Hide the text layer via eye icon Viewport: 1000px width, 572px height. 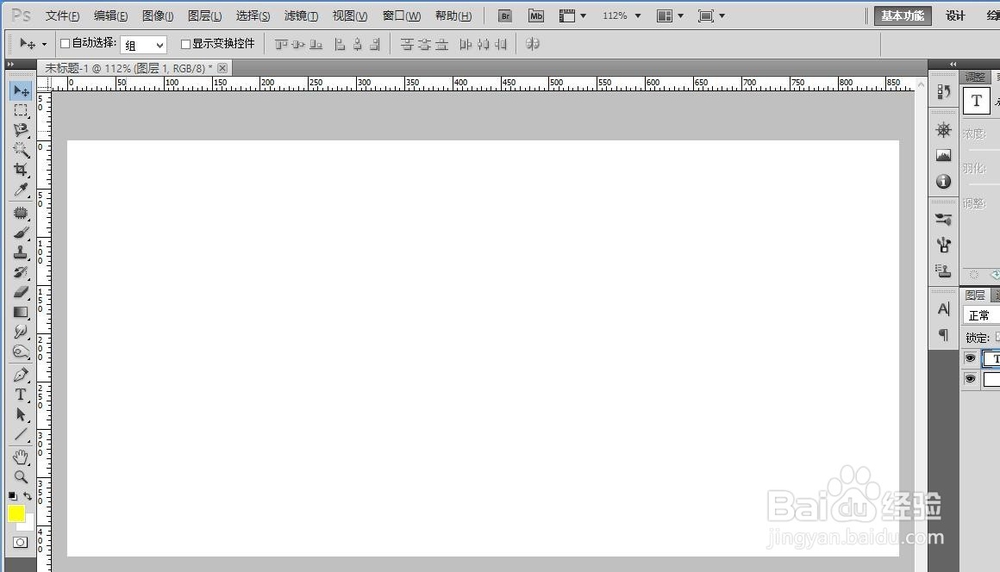[x=970, y=358]
